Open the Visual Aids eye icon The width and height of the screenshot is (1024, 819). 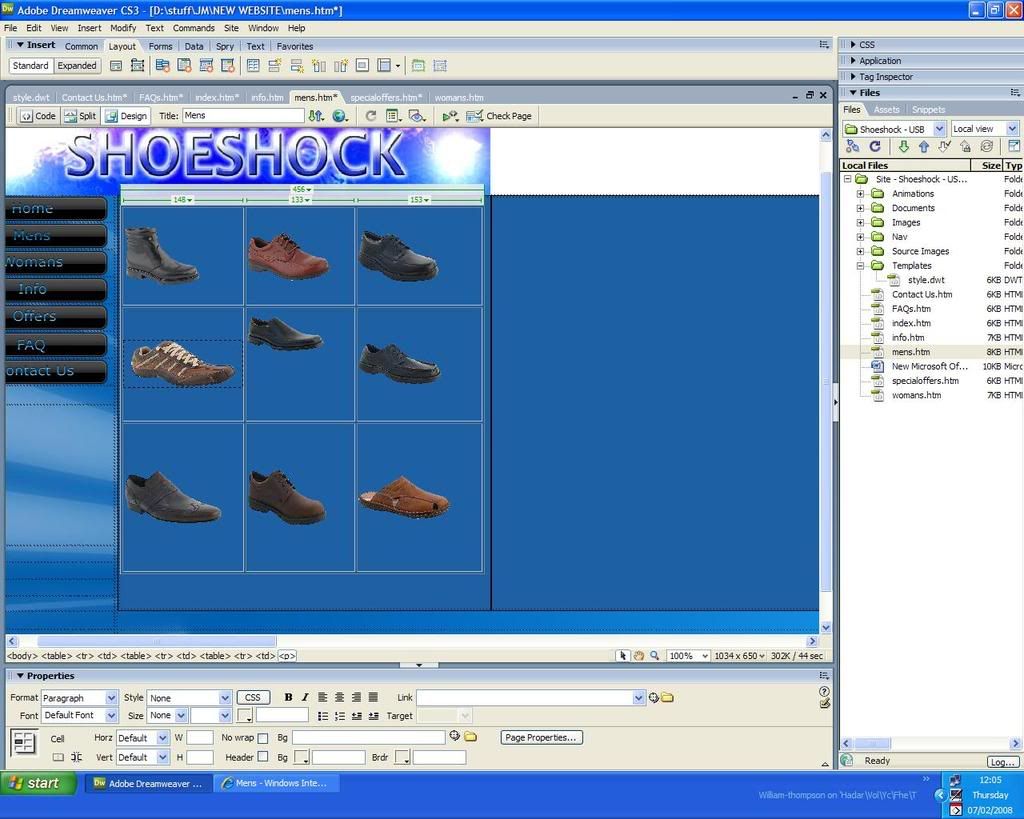click(417, 116)
